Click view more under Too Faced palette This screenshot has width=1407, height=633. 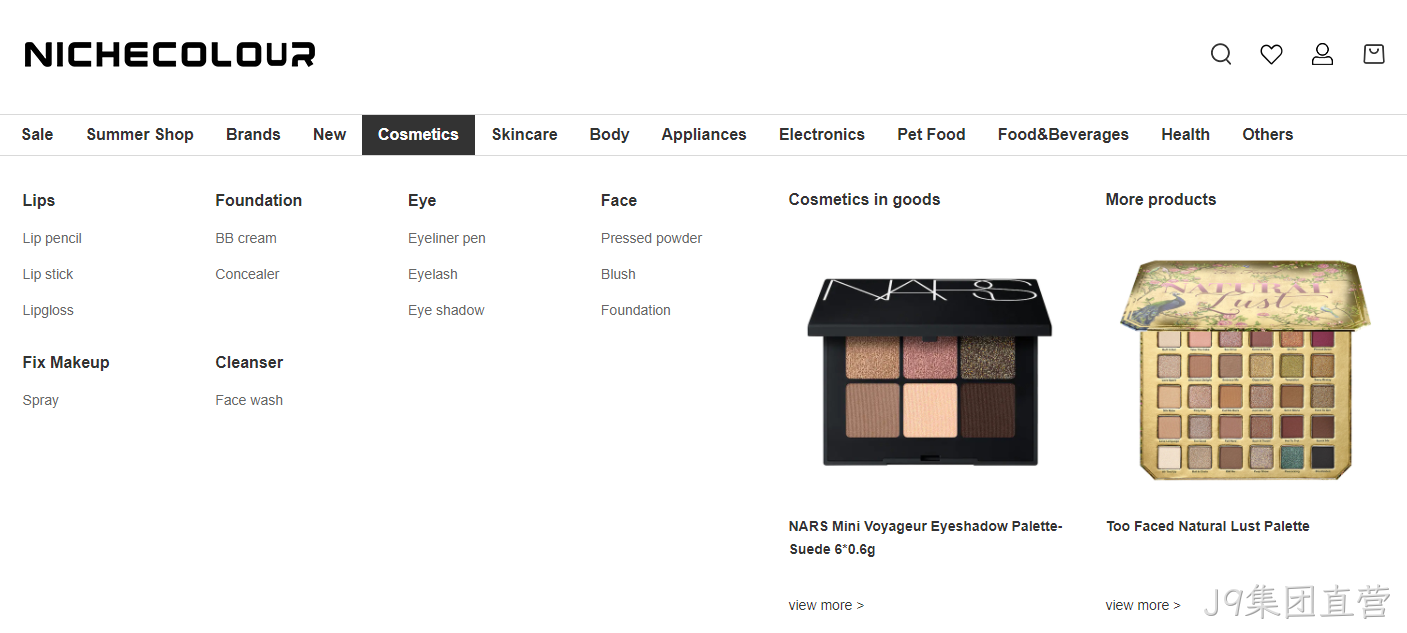click(x=1143, y=605)
